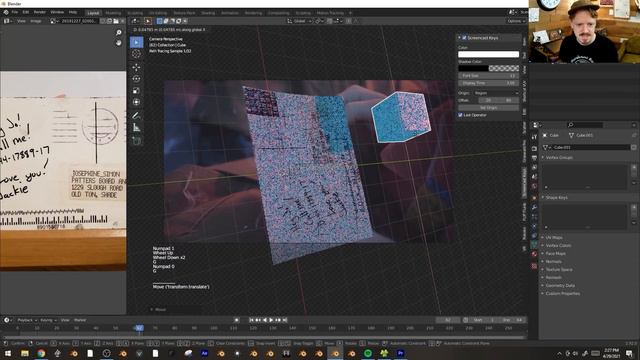Select the Add Cube tool

[x=136, y=141]
